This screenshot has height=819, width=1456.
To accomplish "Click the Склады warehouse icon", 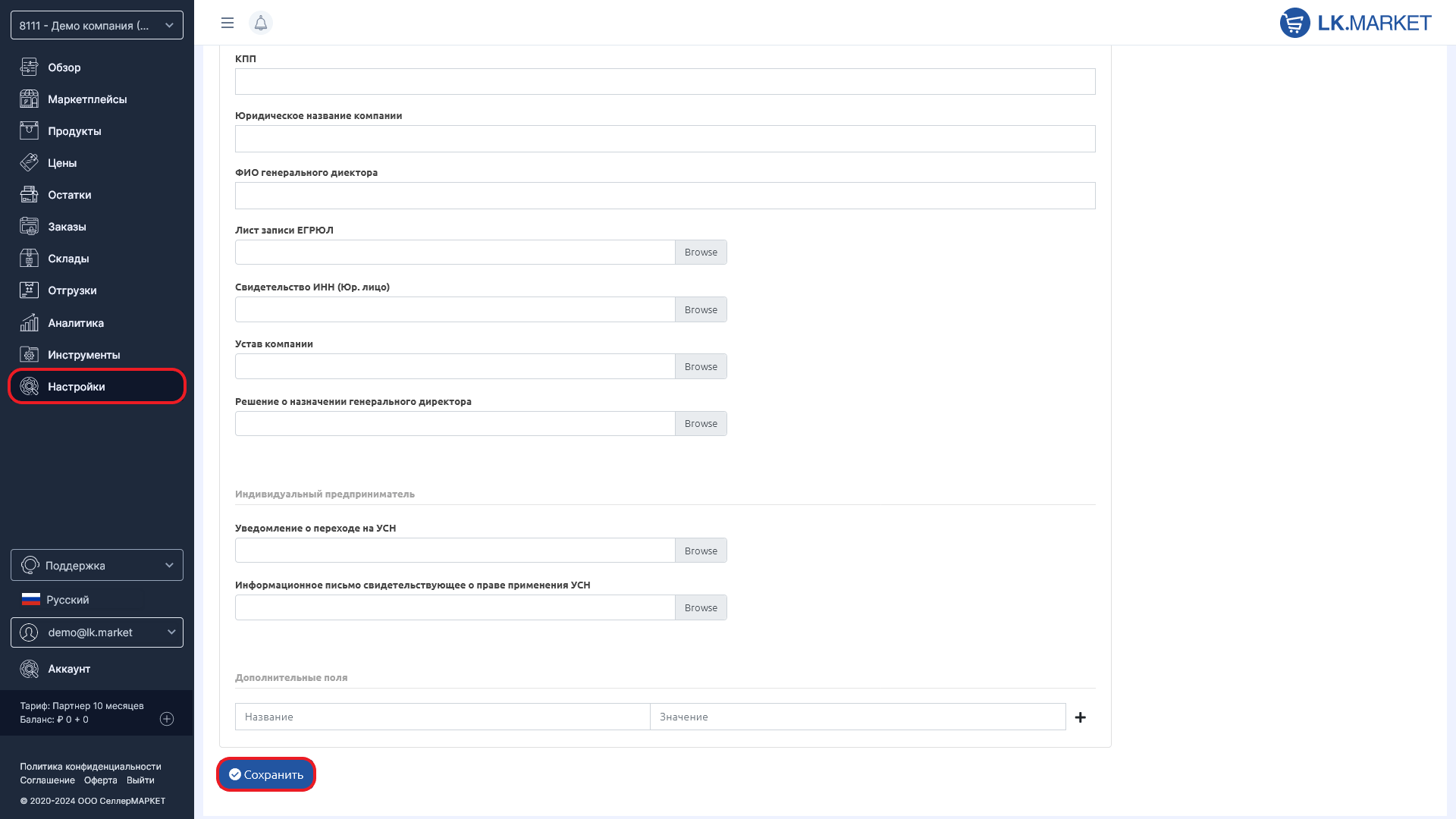I will [x=29, y=259].
